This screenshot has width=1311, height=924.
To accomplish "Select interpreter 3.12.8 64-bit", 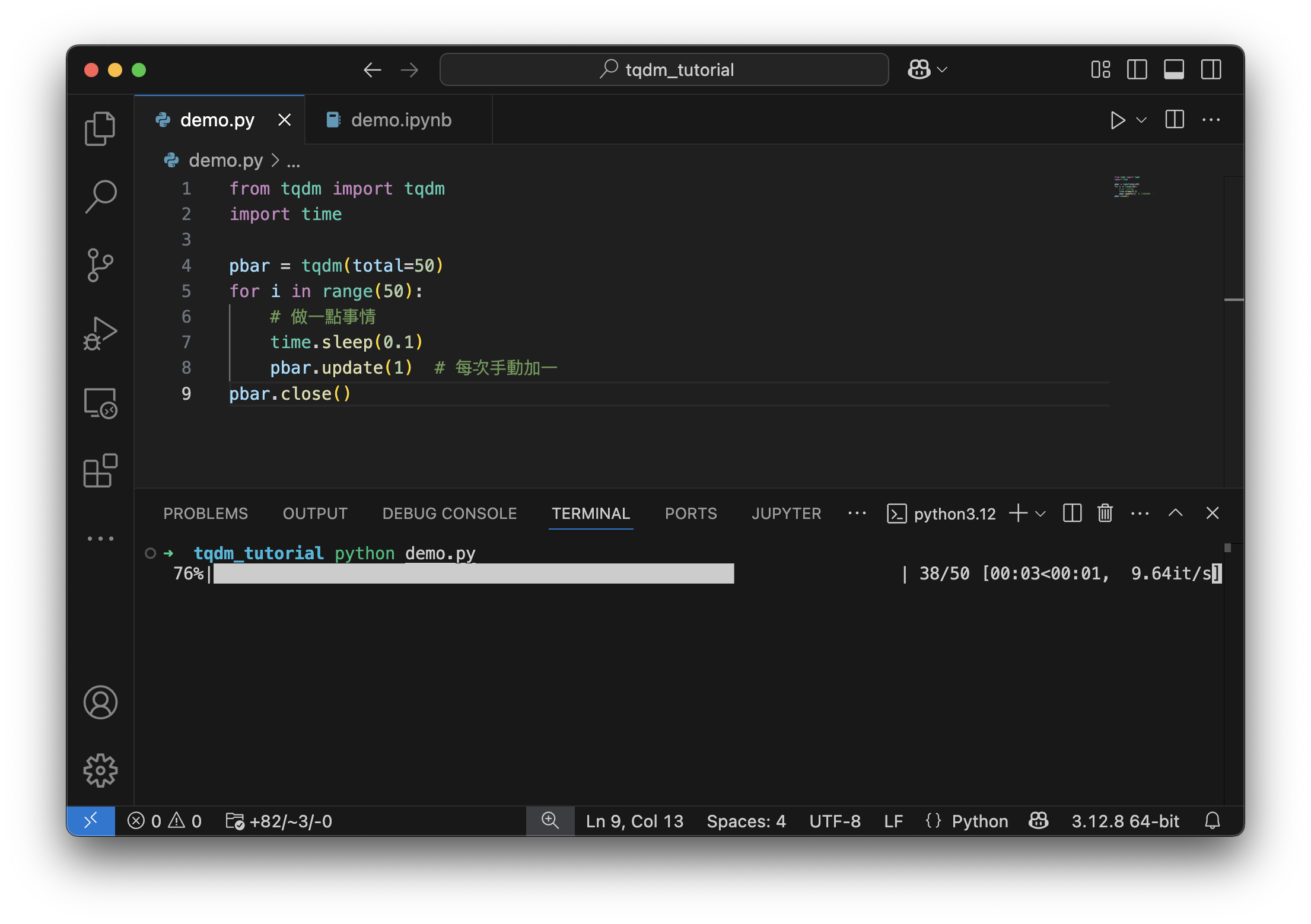I will pos(1125,821).
